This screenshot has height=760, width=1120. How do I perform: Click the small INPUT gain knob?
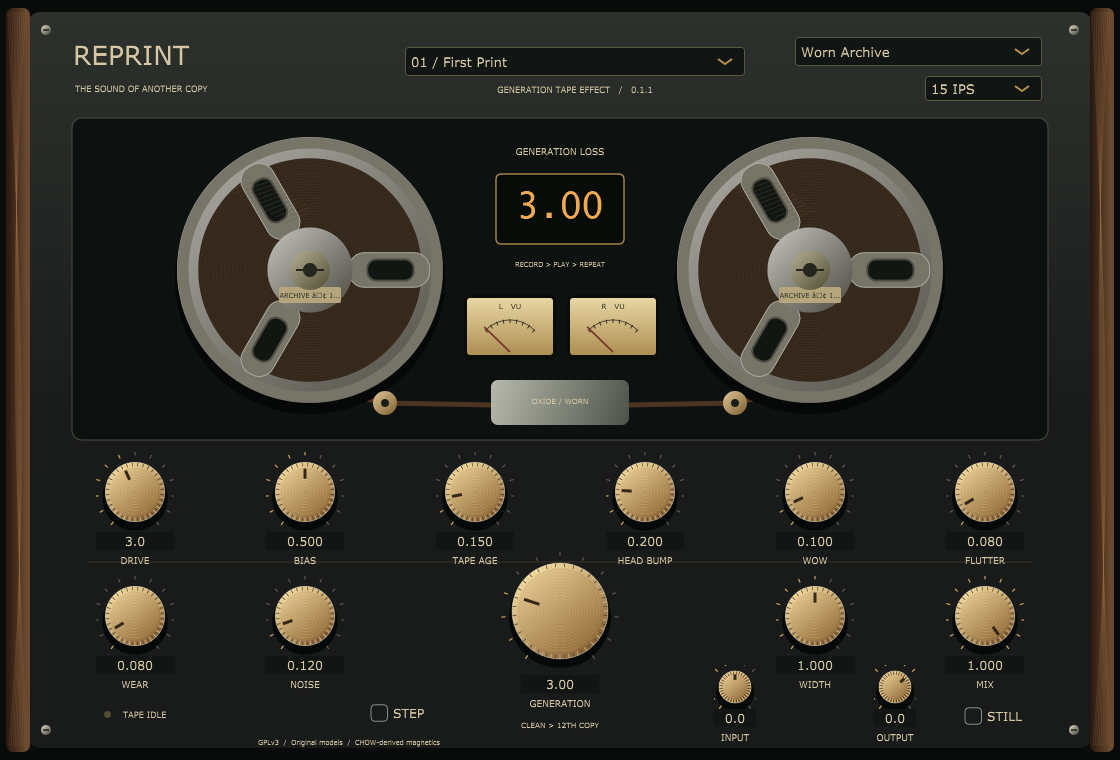[735, 688]
